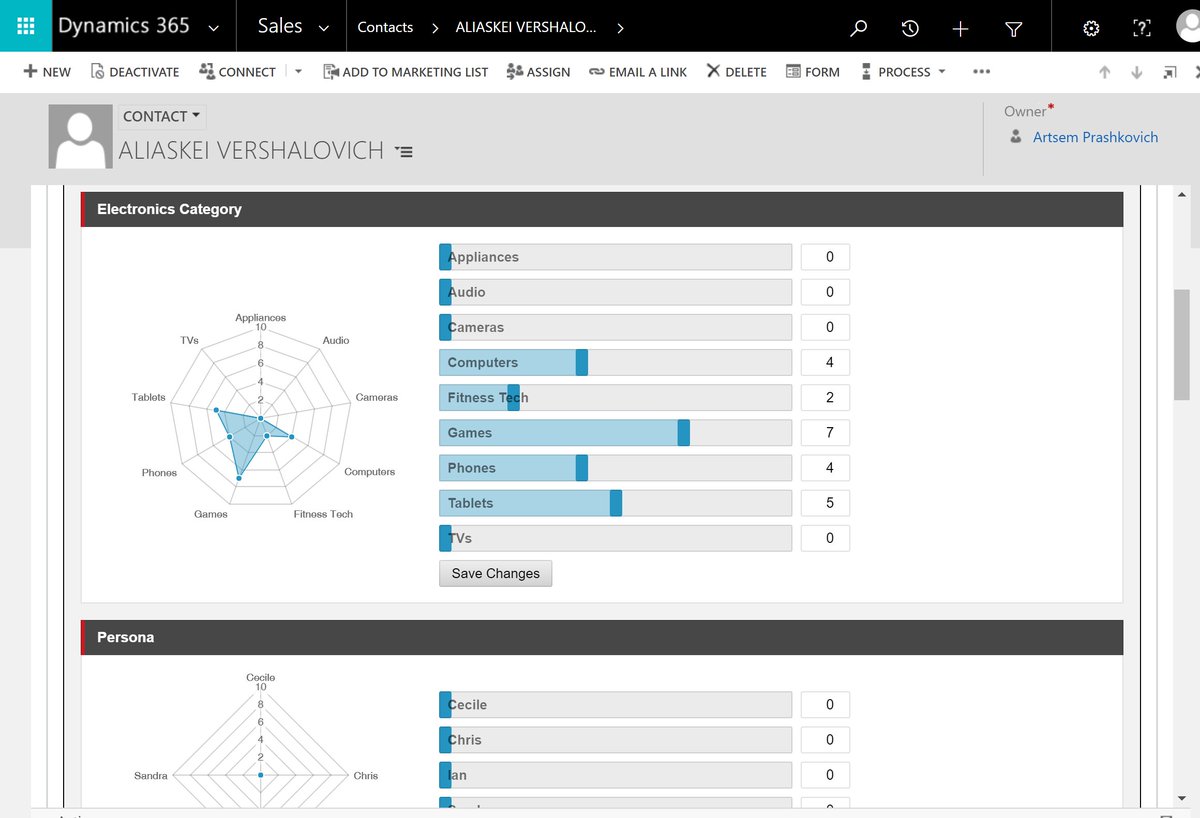The height and width of the screenshot is (818, 1200).
Task: Click the Computers value field showing 4
Action: [x=825, y=362]
